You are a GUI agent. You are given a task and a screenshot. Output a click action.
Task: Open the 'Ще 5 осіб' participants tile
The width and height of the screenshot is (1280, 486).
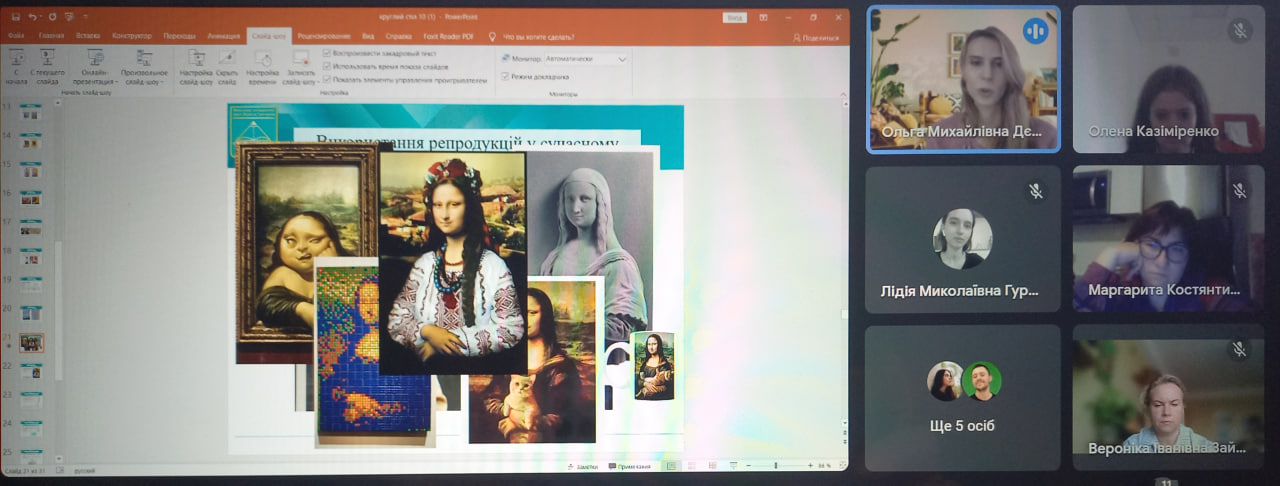click(x=963, y=397)
